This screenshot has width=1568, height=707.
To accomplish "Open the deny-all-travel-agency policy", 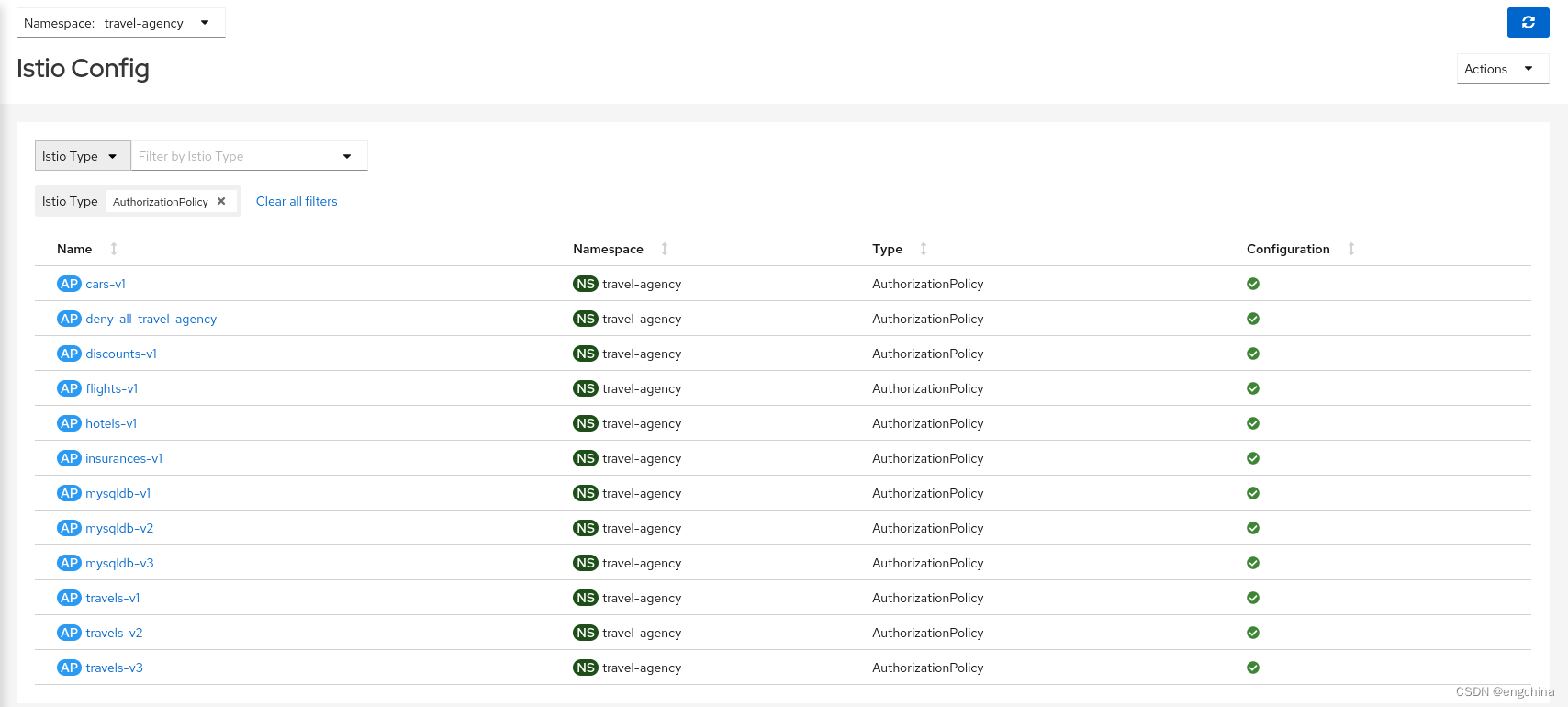I will [x=151, y=319].
